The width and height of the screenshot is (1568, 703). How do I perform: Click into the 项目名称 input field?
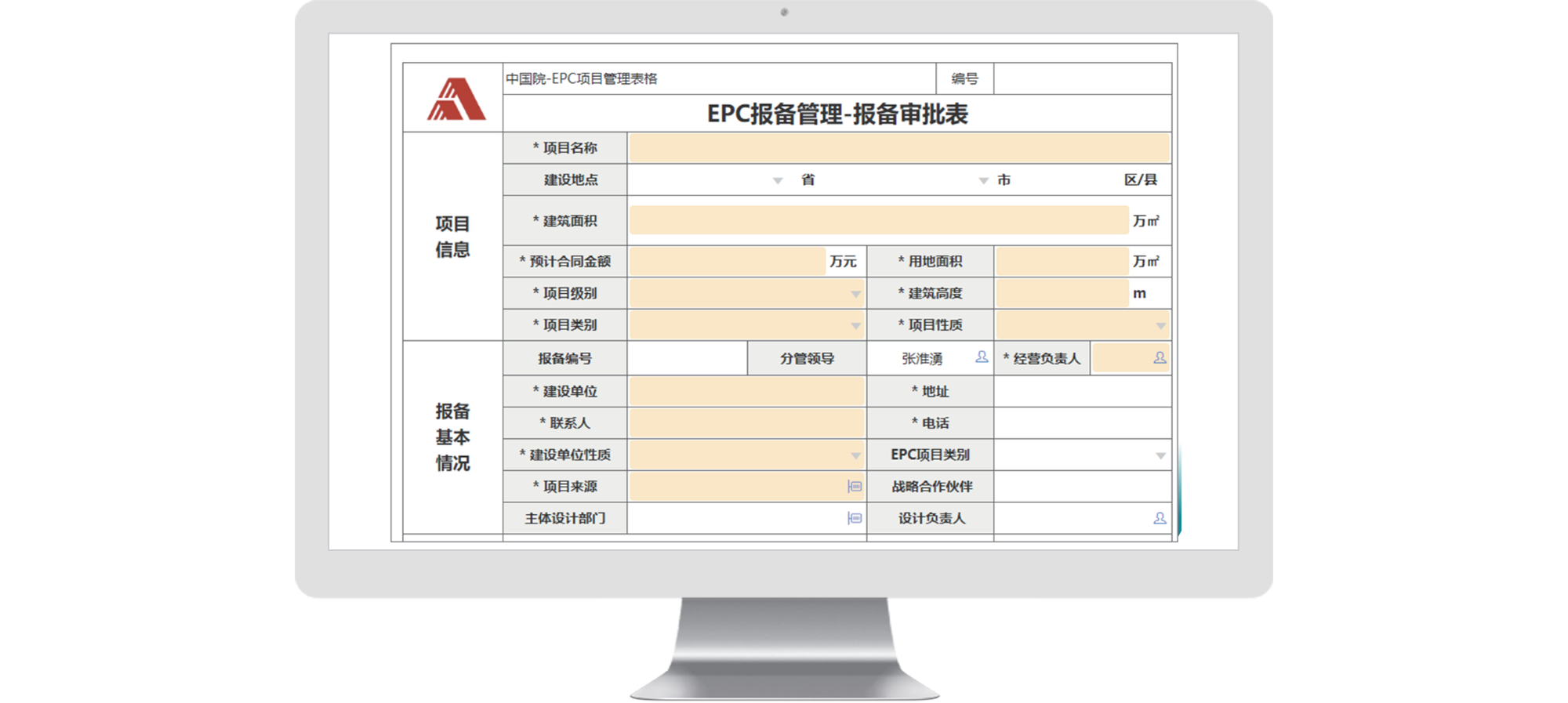pos(898,148)
